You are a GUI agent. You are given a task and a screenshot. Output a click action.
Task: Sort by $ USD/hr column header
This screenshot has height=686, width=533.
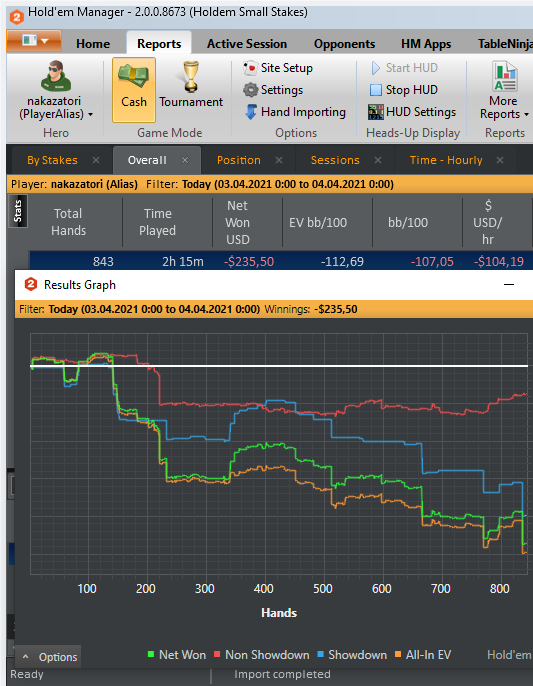click(487, 222)
